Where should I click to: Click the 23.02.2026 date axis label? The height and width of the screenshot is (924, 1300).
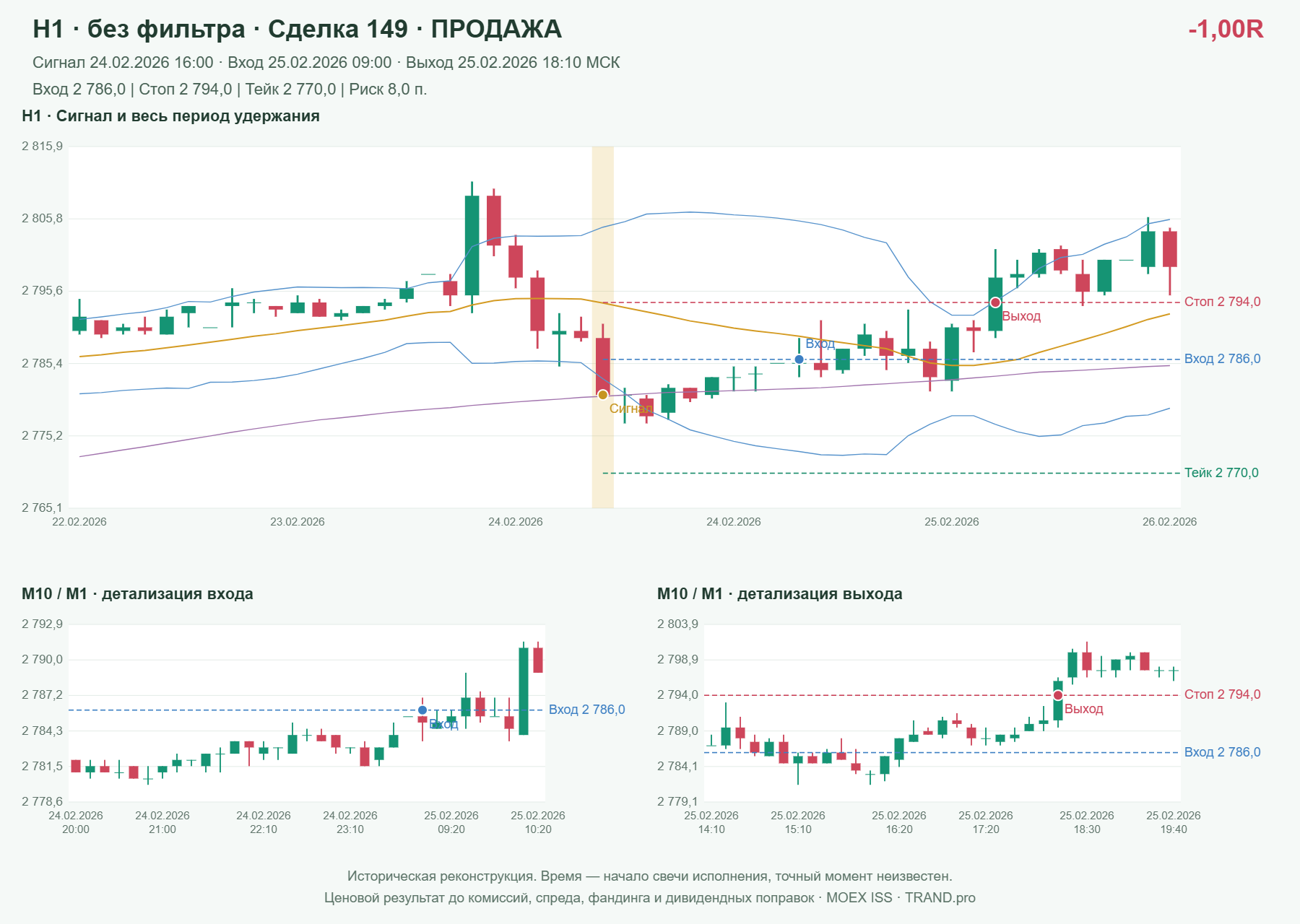coord(298,522)
